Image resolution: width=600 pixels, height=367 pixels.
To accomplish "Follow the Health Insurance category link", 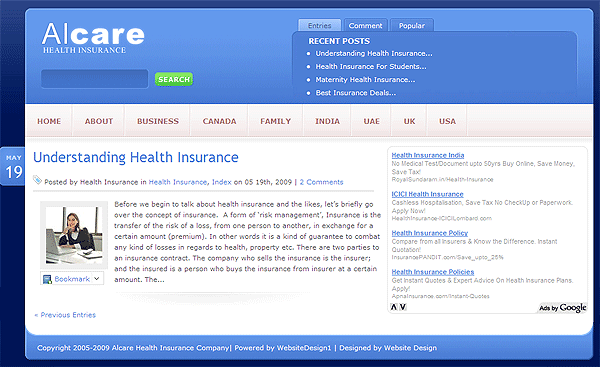I will coord(178,182).
